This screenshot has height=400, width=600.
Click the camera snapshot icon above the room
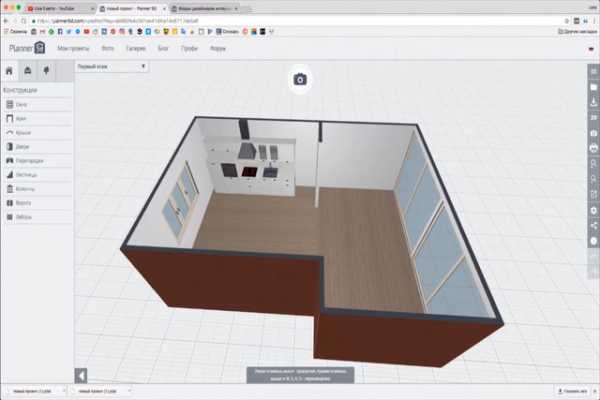pyautogui.click(x=300, y=79)
